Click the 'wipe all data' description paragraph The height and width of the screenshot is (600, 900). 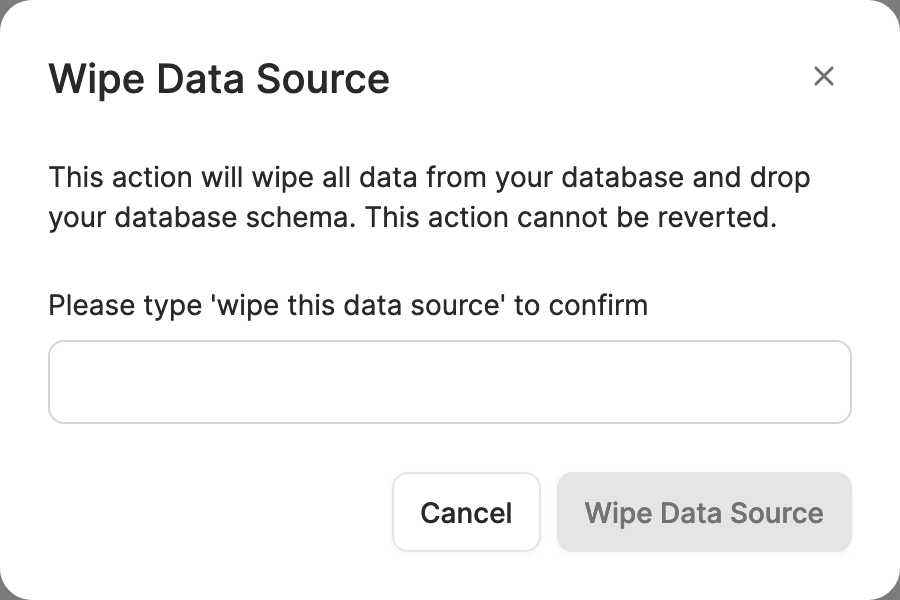(x=429, y=178)
